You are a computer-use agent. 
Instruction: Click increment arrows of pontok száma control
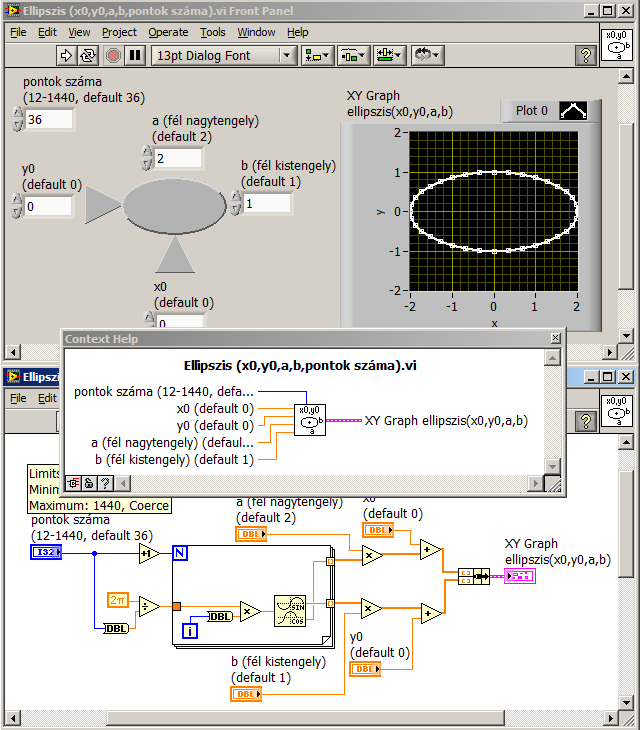click(x=17, y=119)
